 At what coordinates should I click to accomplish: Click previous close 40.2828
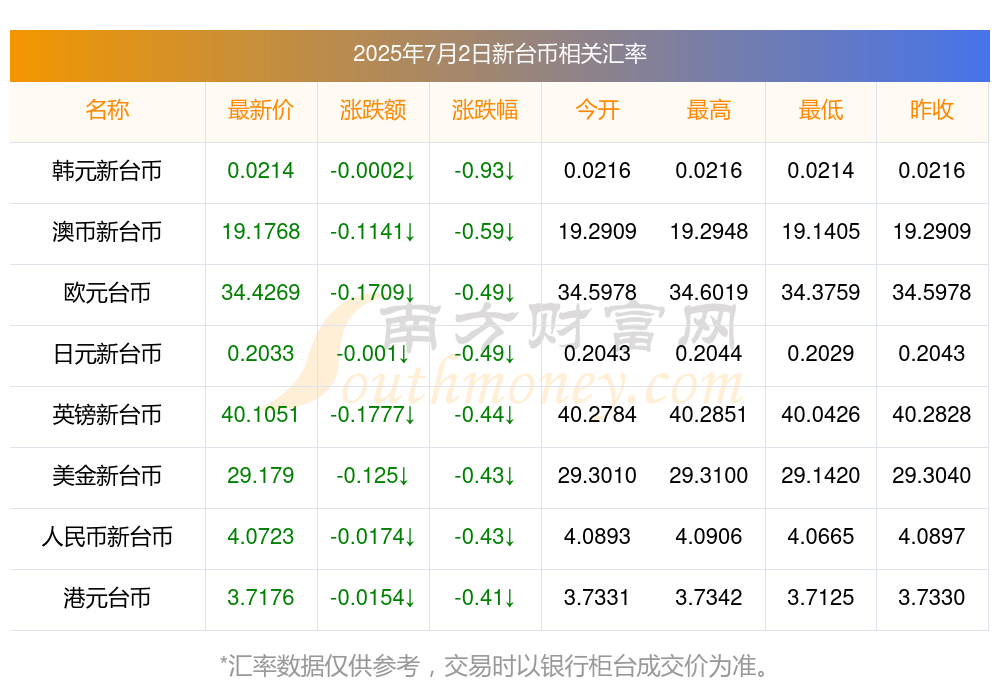(x=932, y=415)
